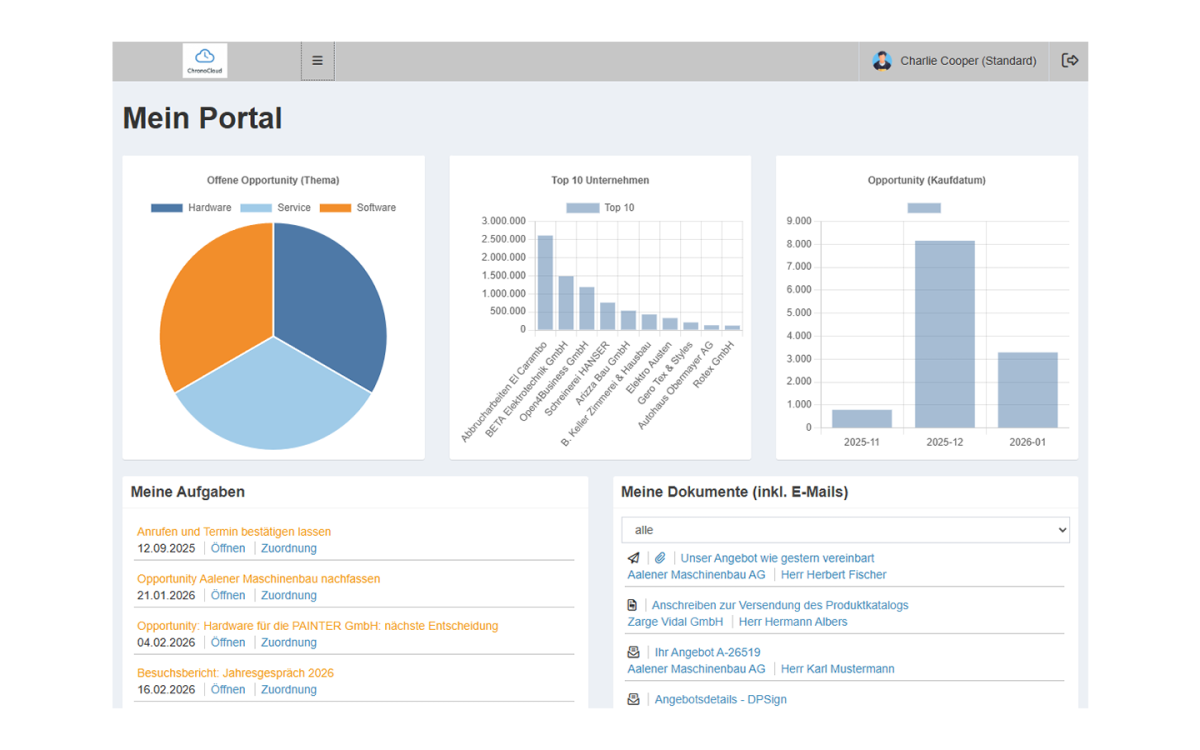The image size is (1200, 750).
Task: Click Zuordnung for task dated 16.02.2026
Action: (289, 690)
